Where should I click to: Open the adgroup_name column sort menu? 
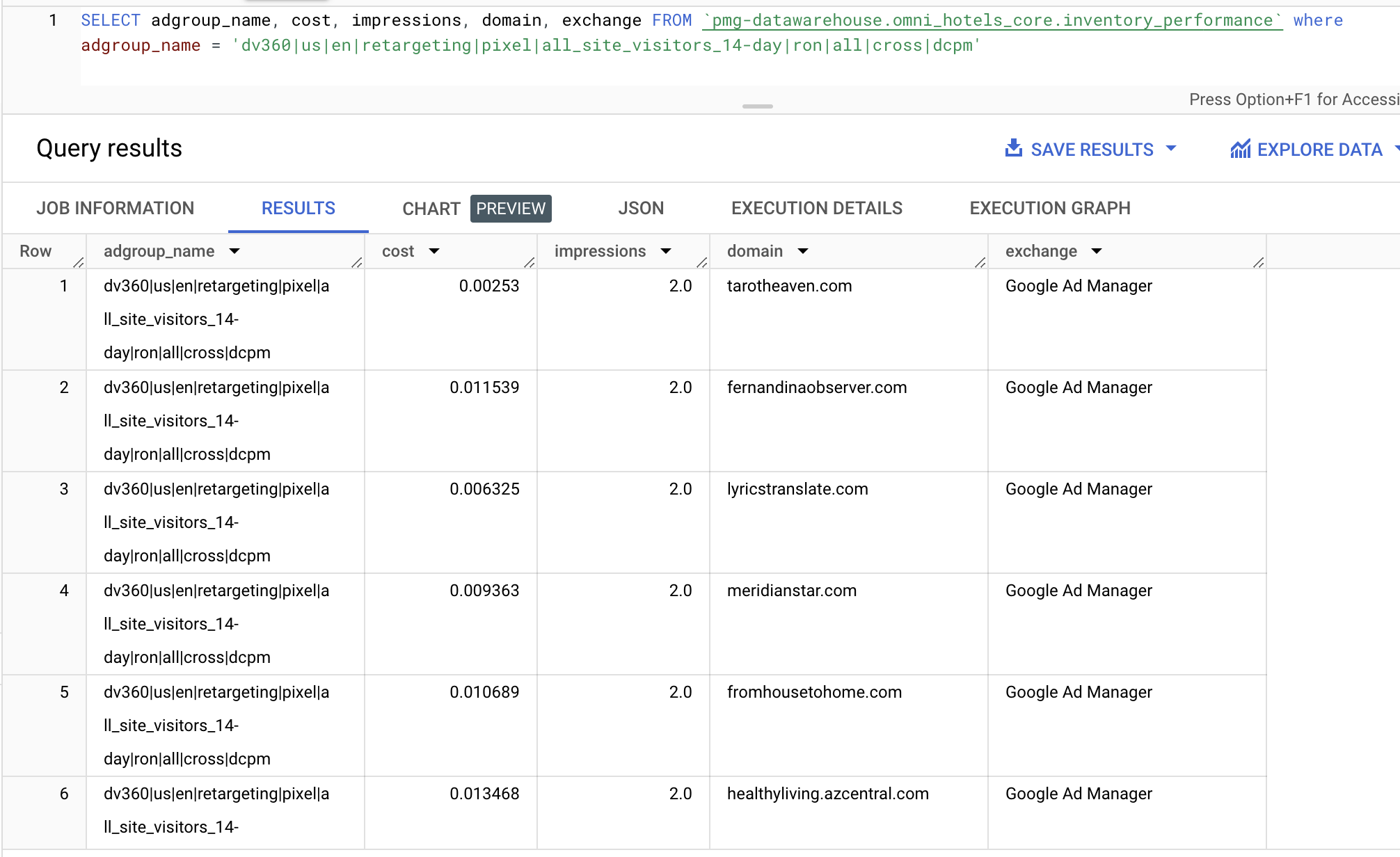234,251
